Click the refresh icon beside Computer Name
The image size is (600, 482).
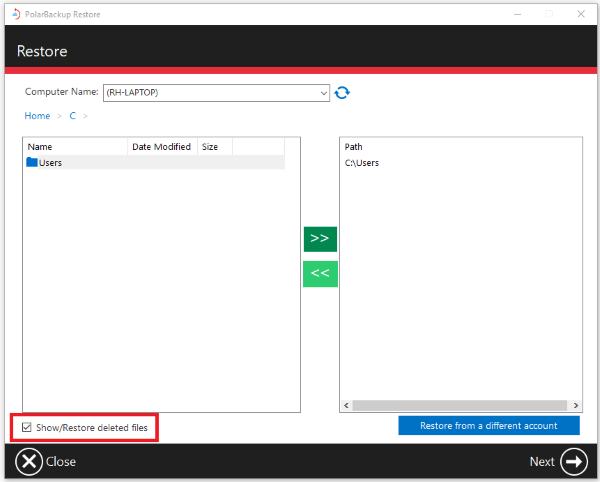click(x=343, y=92)
